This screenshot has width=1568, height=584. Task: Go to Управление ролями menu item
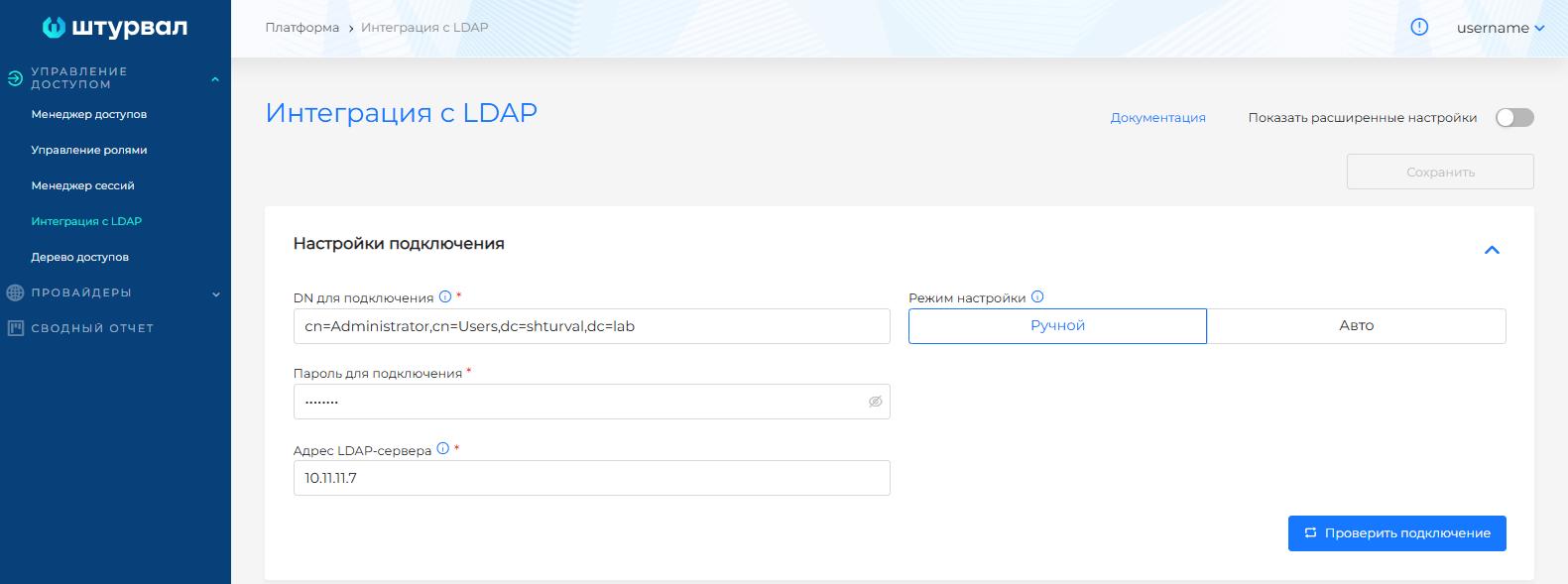(89, 150)
